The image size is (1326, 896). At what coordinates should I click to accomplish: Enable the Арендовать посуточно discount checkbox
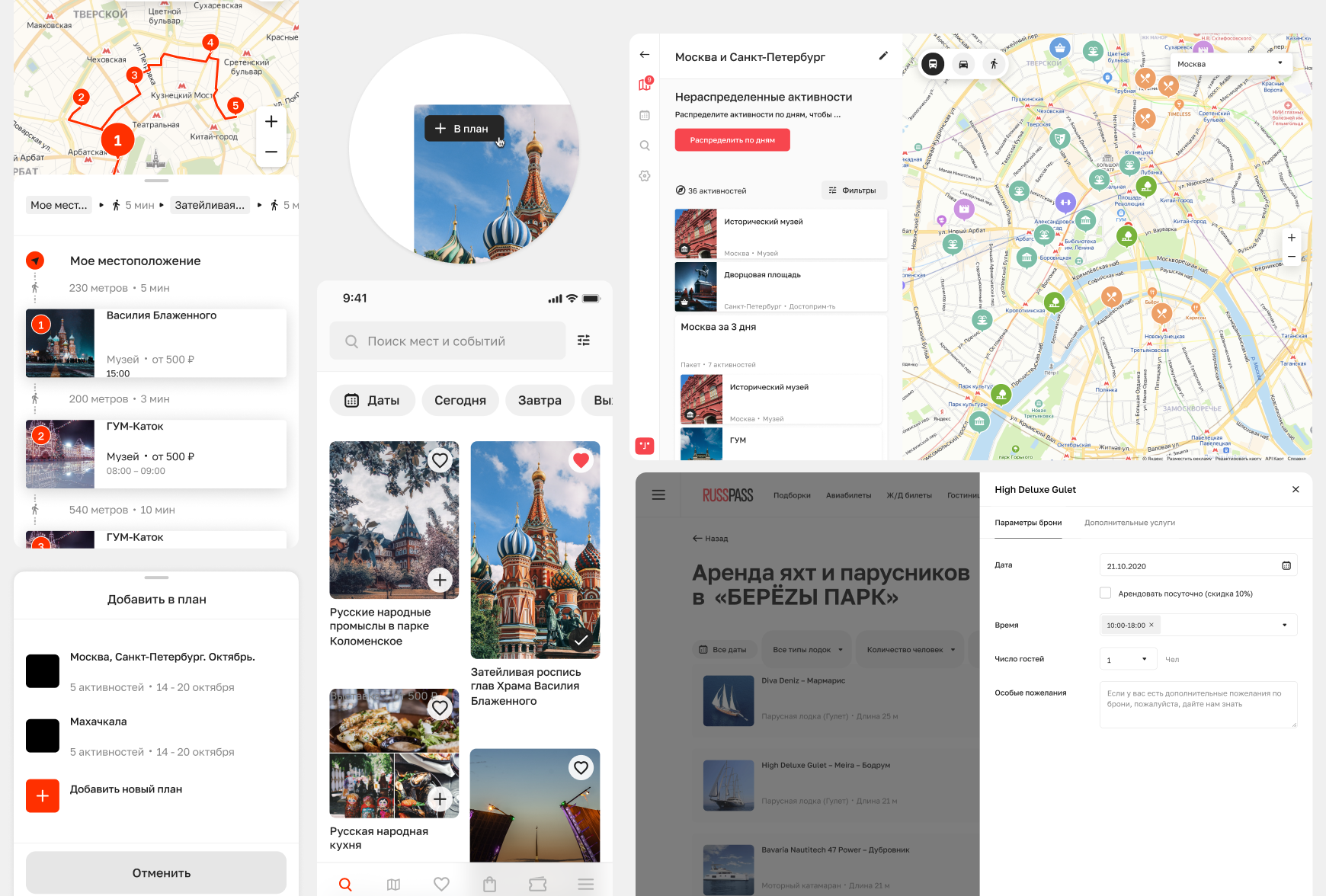(x=1104, y=593)
